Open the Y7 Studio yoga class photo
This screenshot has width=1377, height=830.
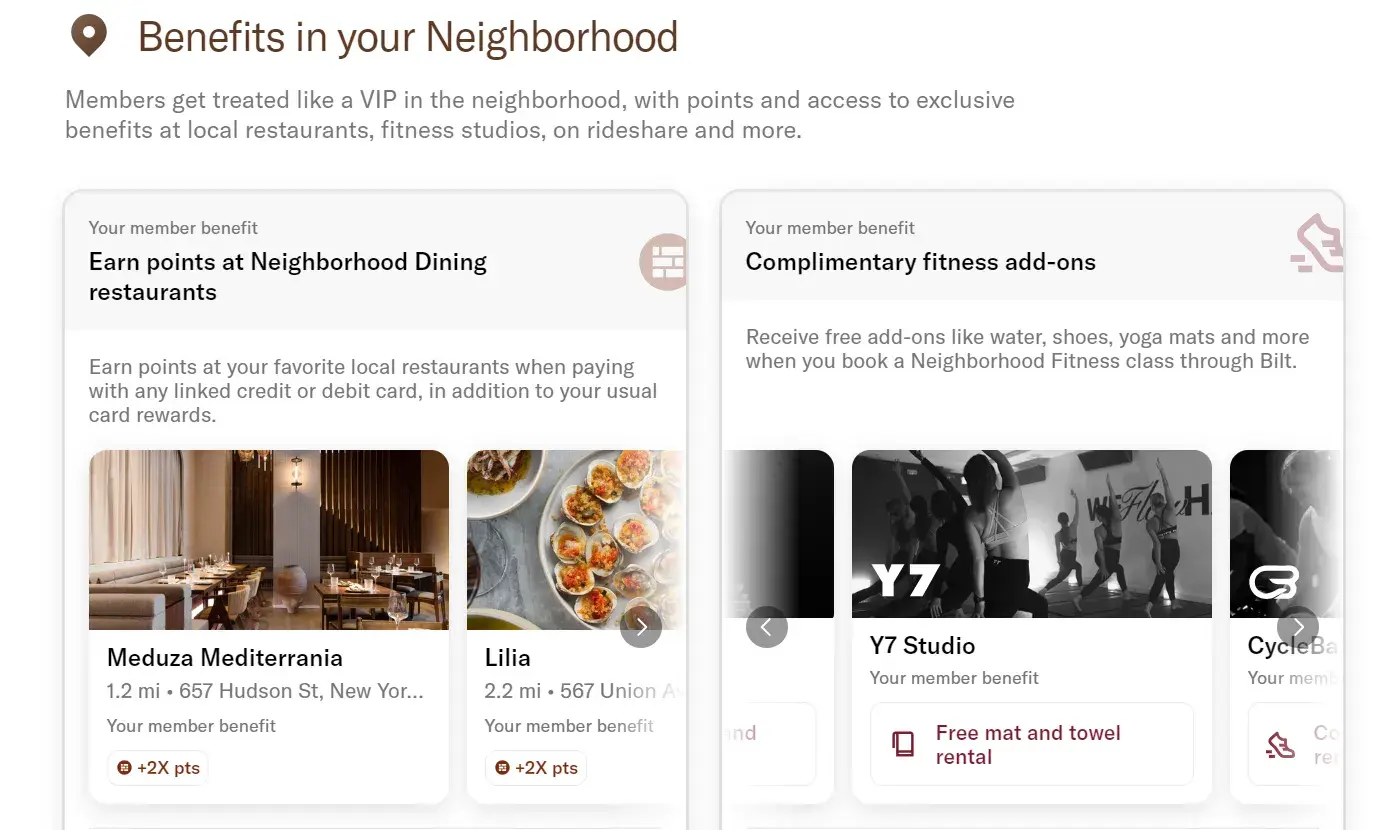coord(1032,534)
